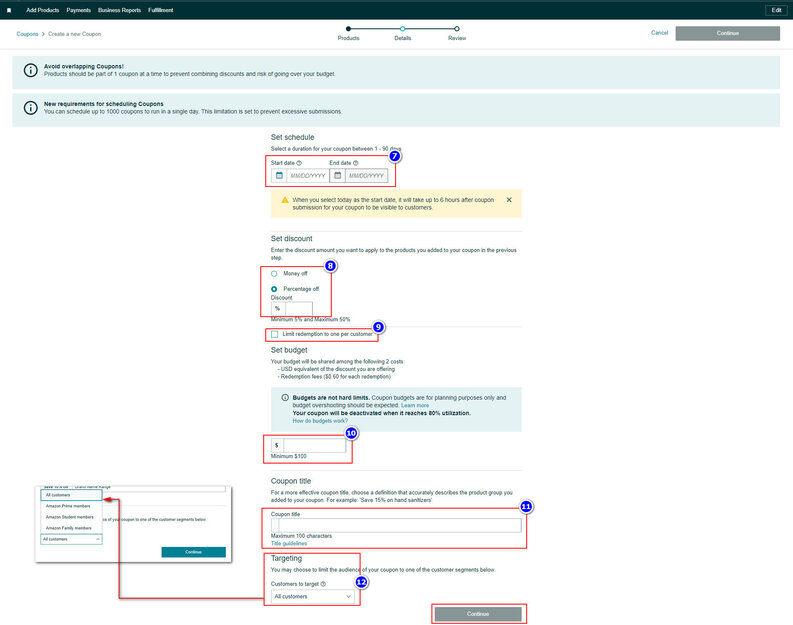Open the 'How do budgets work?' link
The image size is (793, 625).
[x=320, y=421]
